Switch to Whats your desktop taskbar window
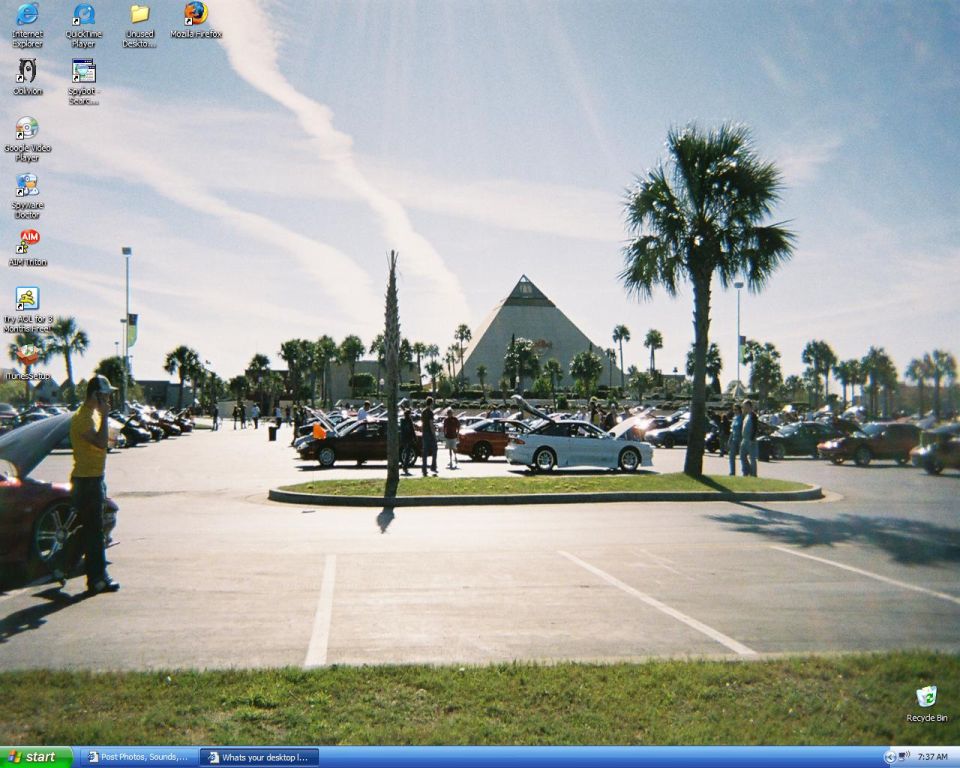 (x=260, y=758)
